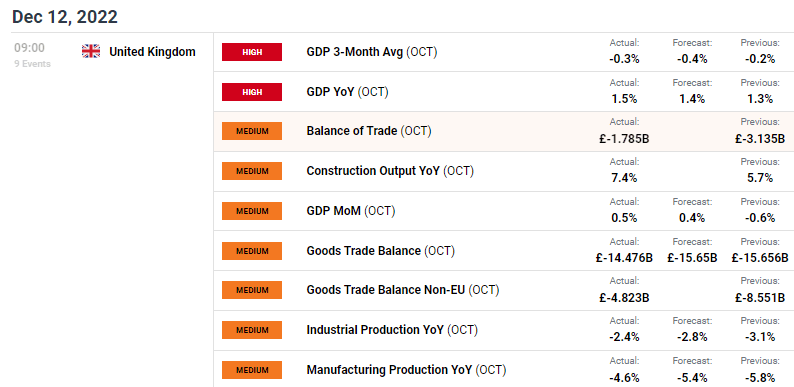The width and height of the screenshot is (794, 387).
Task: Click the GDP MoM actual value 0.5%
Action: click(624, 218)
